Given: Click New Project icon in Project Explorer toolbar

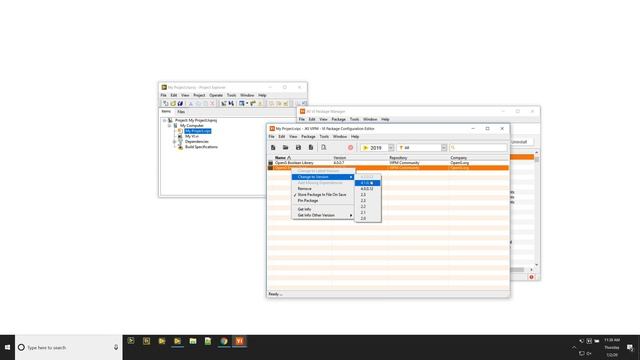Looking at the screenshot, I should (x=165, y=104).
